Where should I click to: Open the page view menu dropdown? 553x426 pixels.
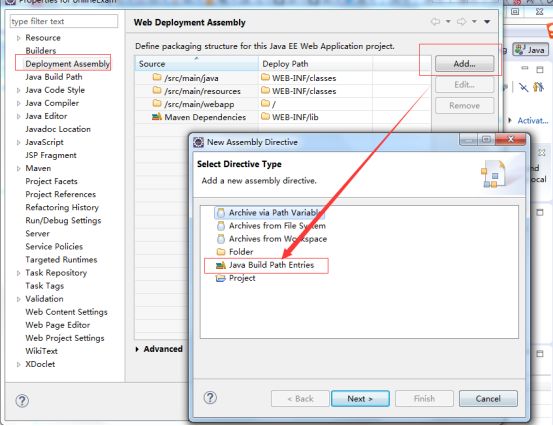(x=487, y=22)
